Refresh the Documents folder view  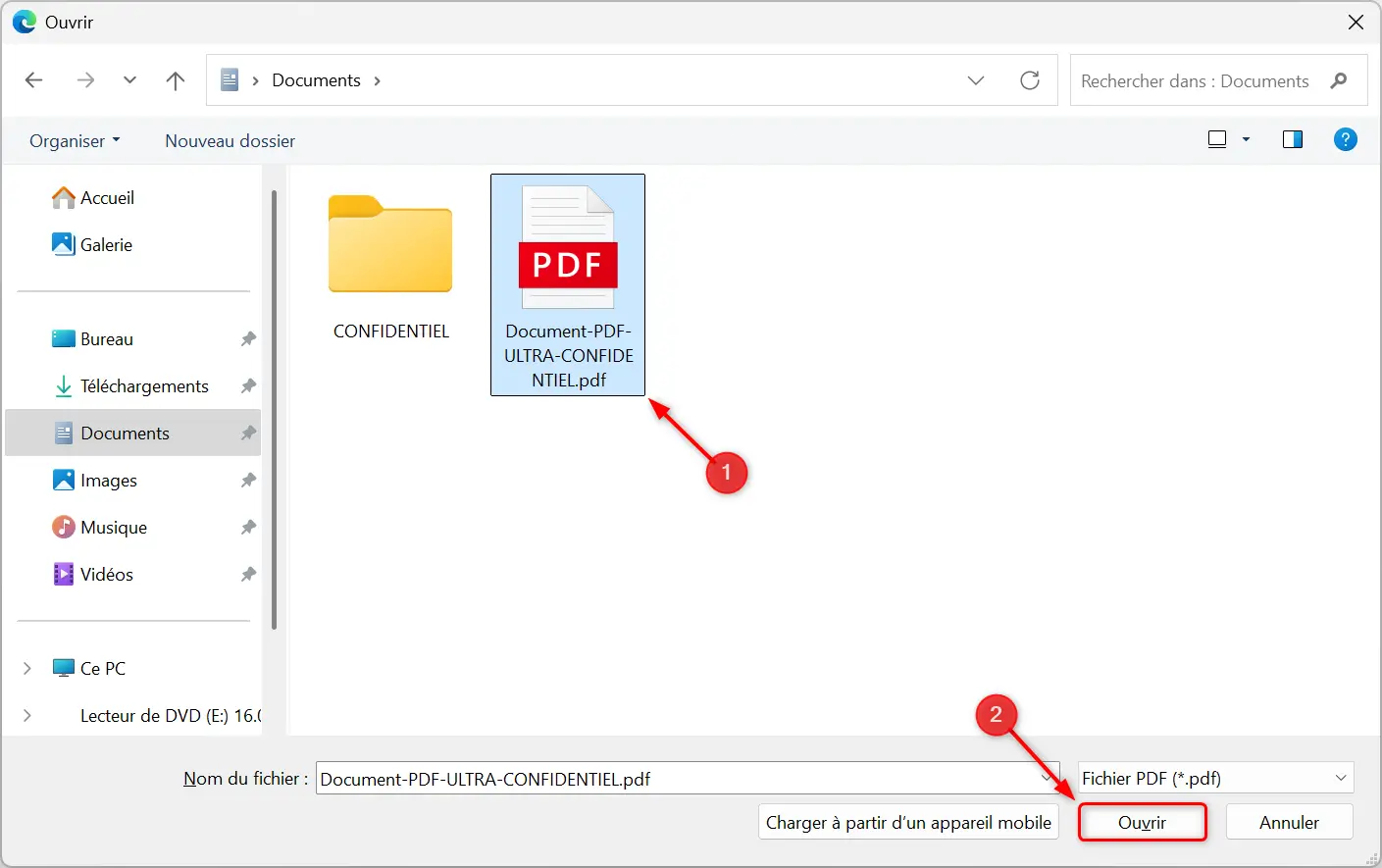(1030, 80)
